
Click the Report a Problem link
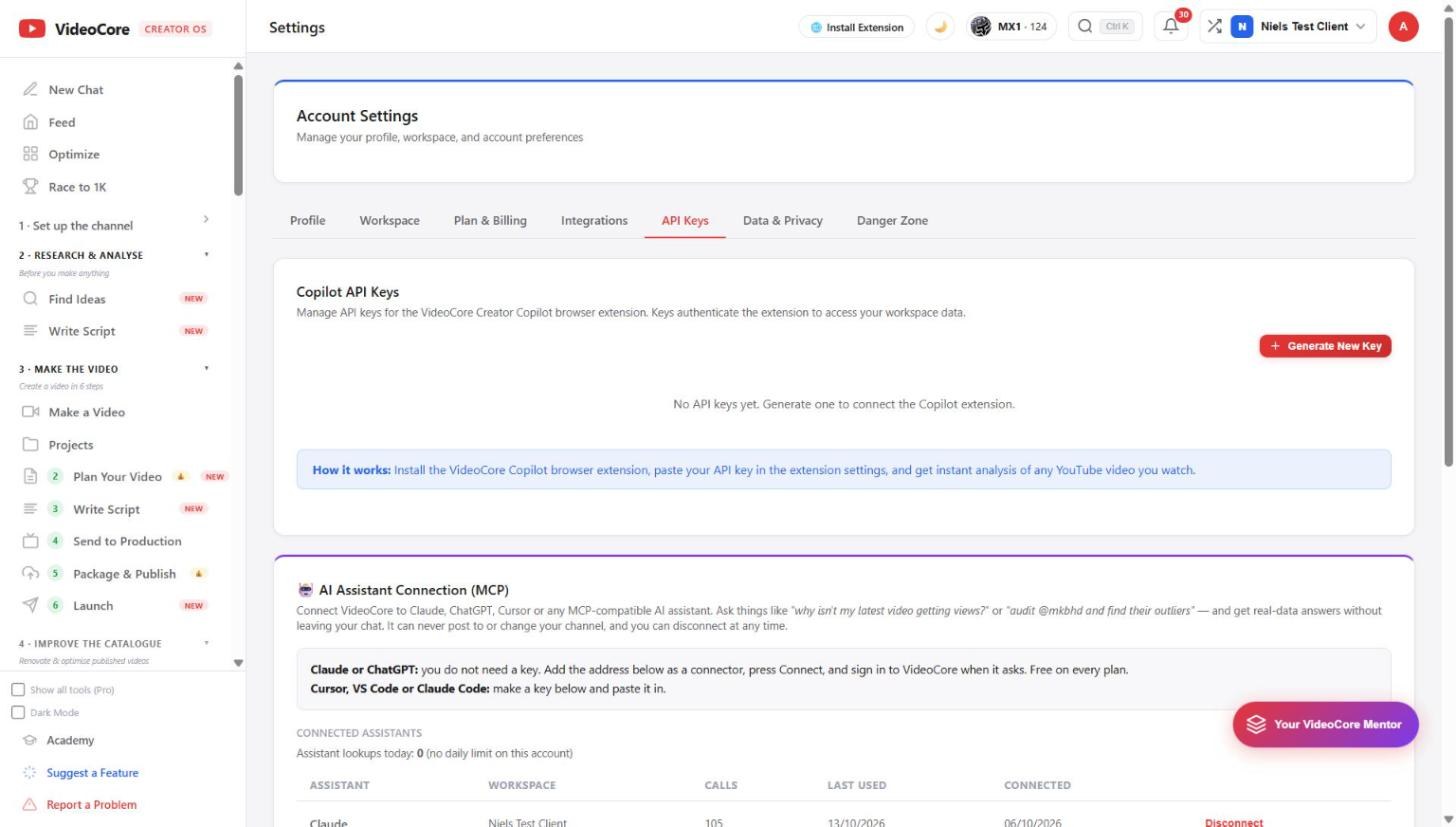pos(79,805)
